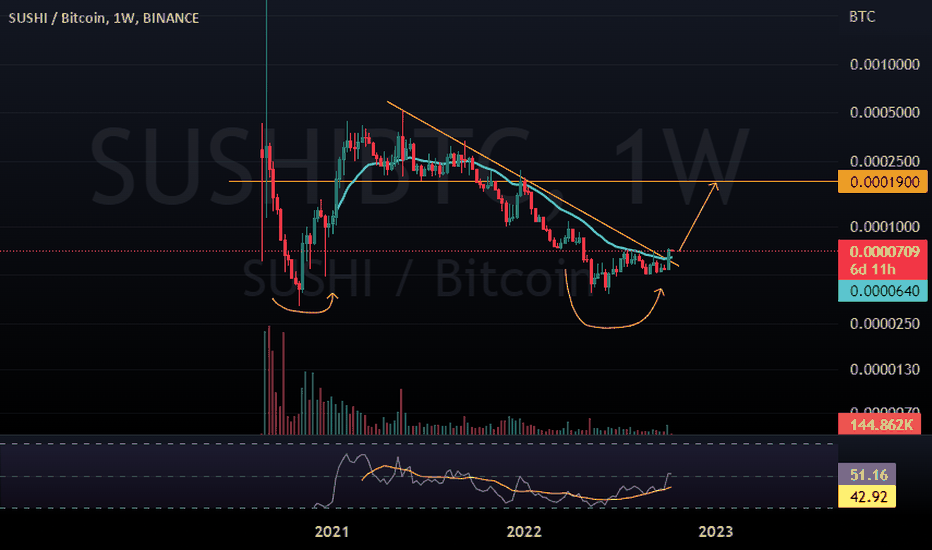This screenshot has width=932, height=550.
Task: Click the 0.0010000 price axis label
Action: (x=884, y=64)
